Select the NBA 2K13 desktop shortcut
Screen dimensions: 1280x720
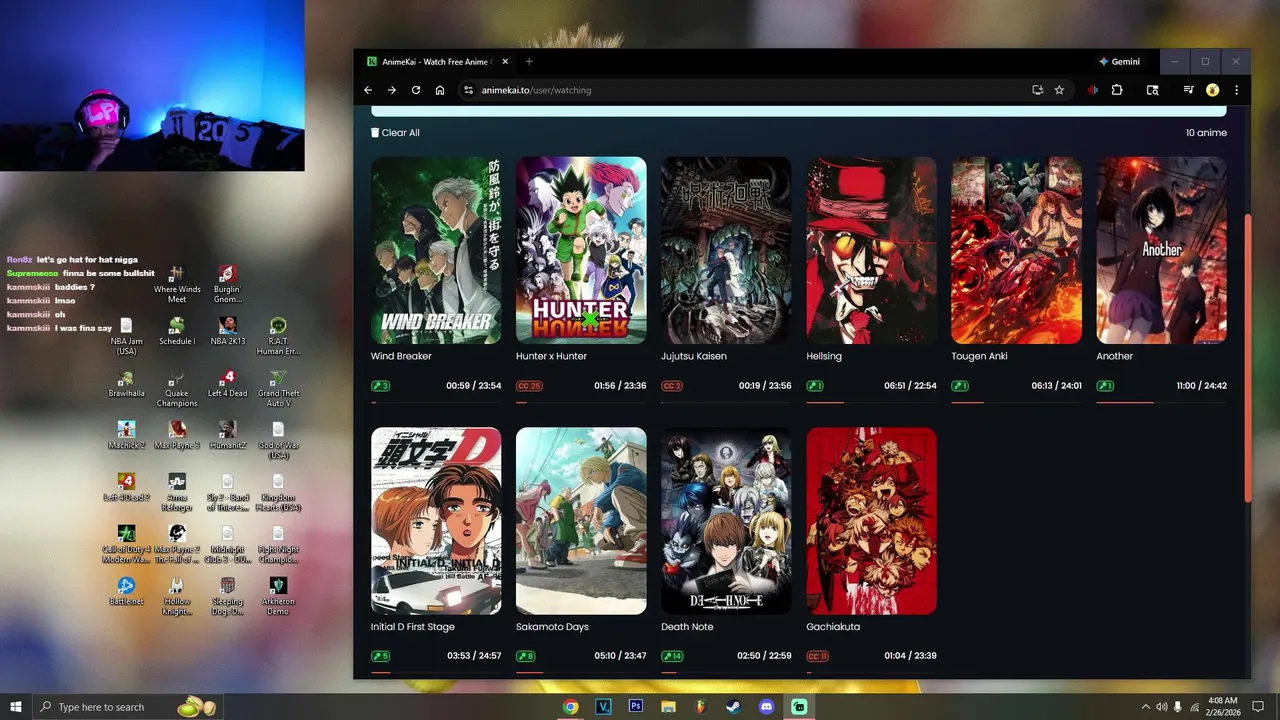[x=228, y=331]
